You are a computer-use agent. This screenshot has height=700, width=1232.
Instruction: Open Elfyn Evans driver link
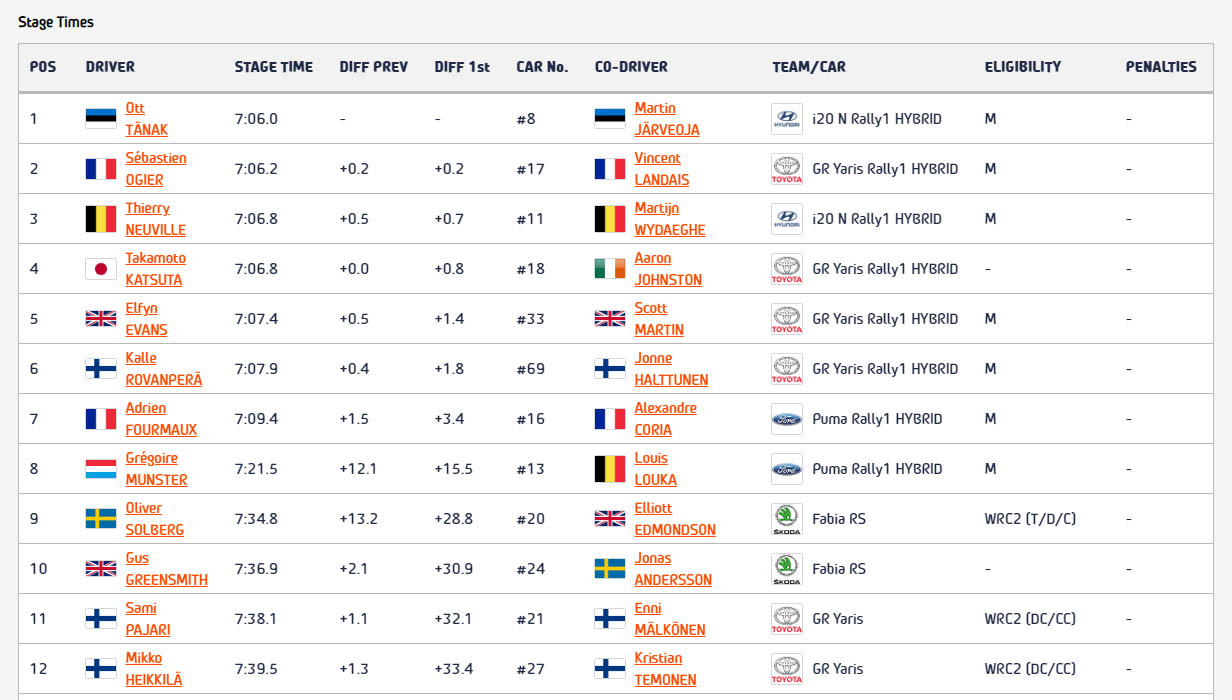click(146, 319)
